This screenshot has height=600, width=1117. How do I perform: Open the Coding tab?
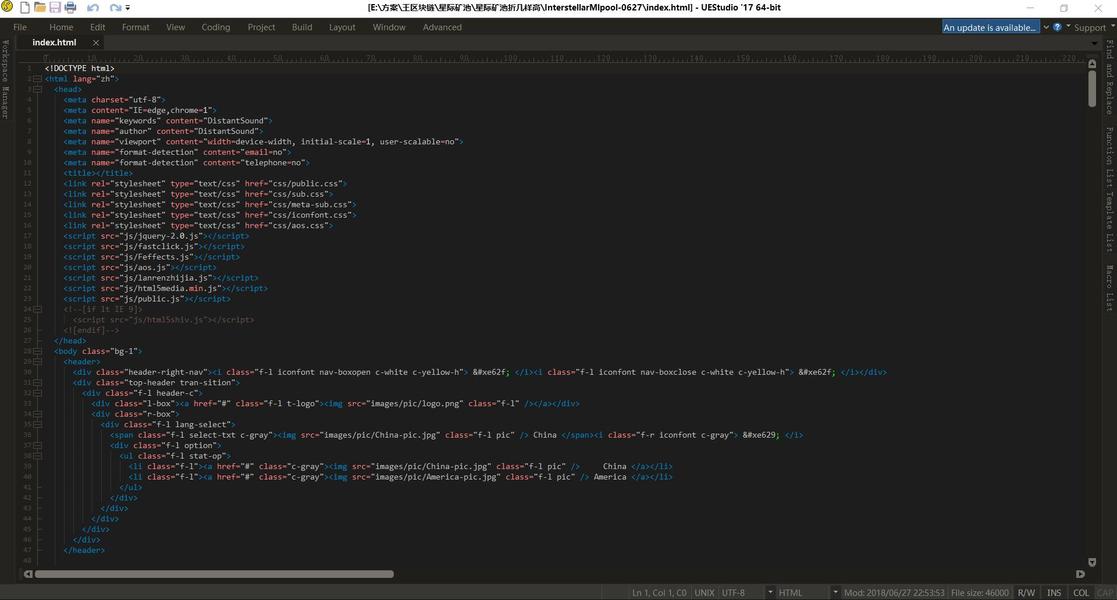(x=216, y=27)
